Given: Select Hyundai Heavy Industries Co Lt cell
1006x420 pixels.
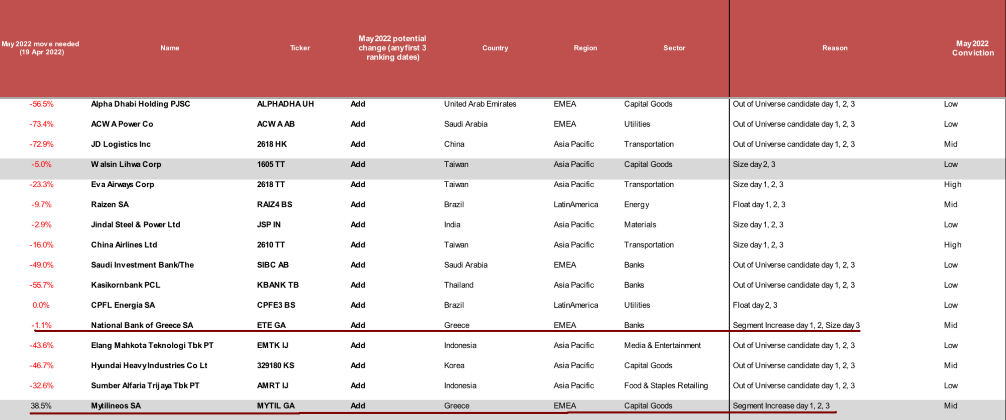Looking at the screenshot, I should coord(149,366).
